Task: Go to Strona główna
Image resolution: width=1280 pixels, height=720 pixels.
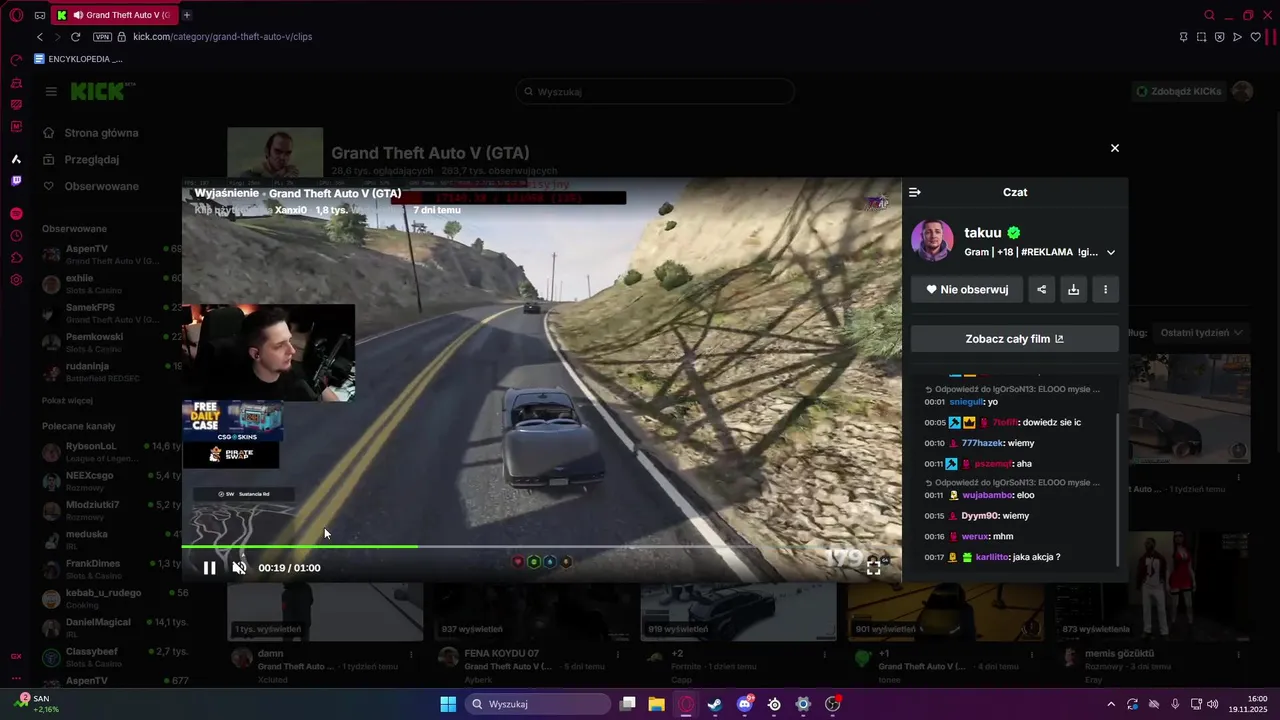Action: [90, 133]
